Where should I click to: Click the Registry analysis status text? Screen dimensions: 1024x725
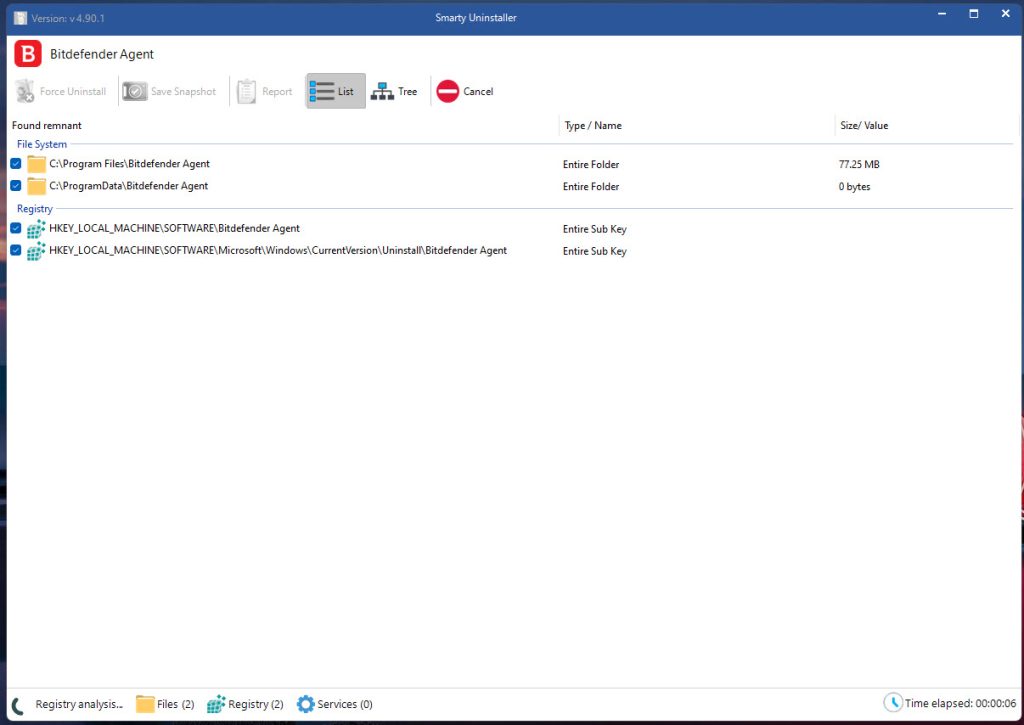point(79,704)
